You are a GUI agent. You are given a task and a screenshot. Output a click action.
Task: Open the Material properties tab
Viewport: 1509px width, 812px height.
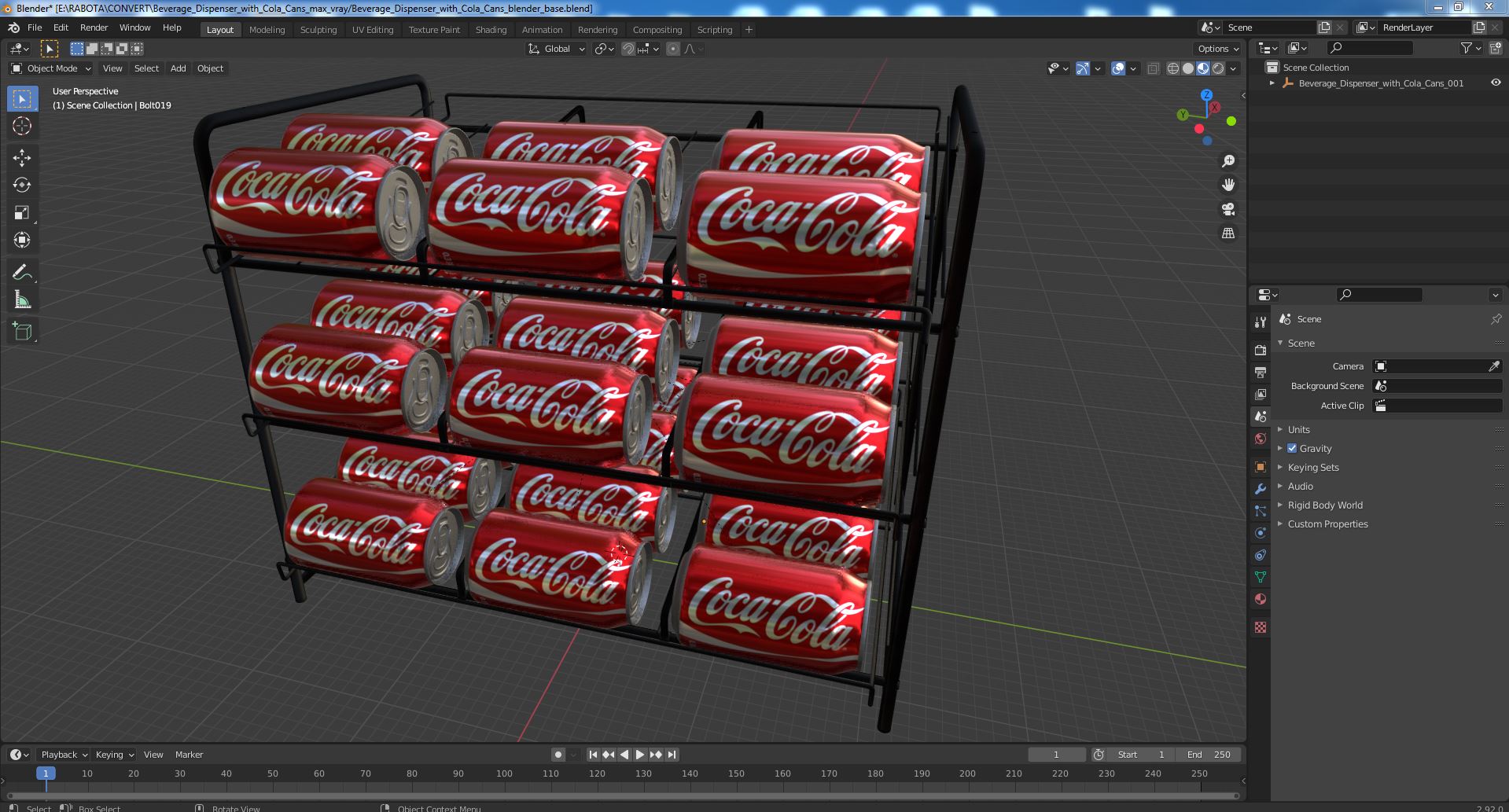click(1261, 599)
